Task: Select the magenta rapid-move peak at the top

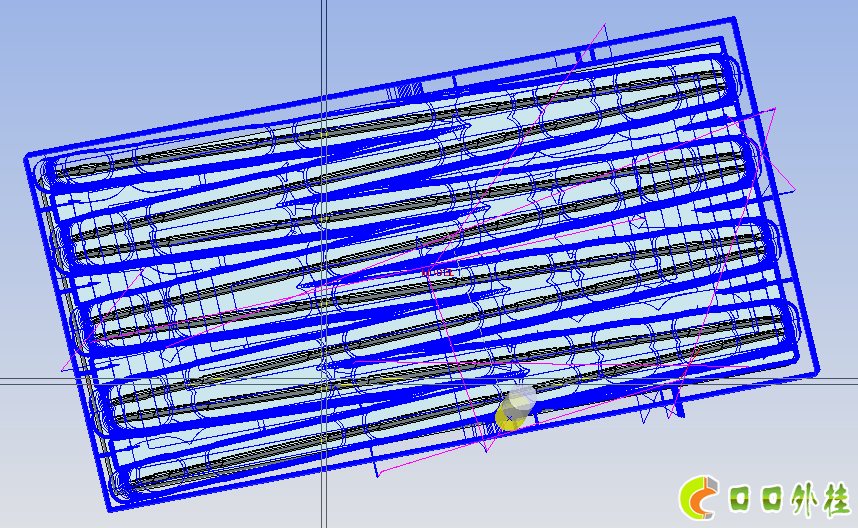Action: [602, 26]
